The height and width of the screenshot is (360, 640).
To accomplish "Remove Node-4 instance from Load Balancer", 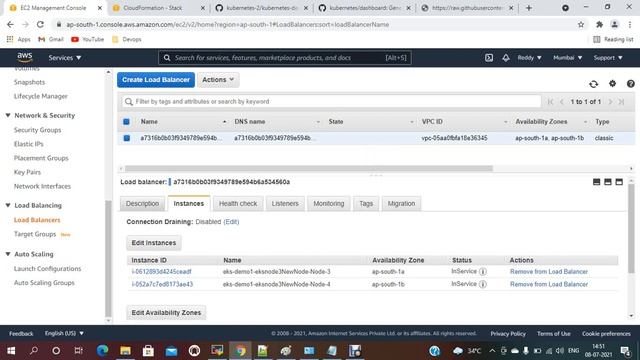I will click(549, 284).
